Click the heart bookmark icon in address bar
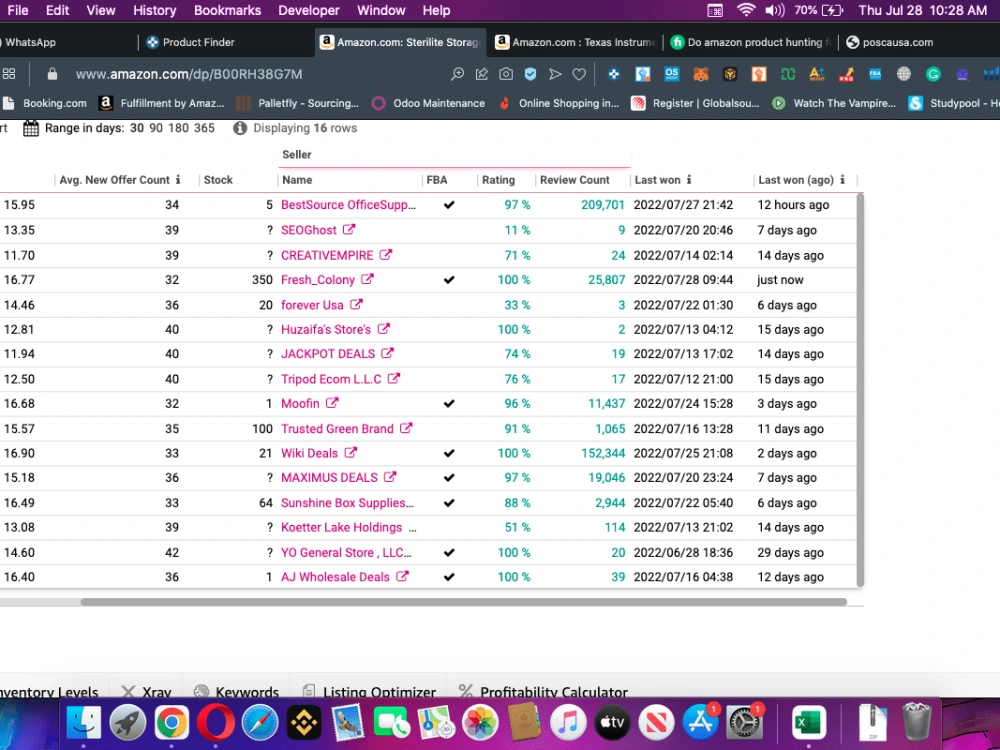This screenshot has height=750, width=1000. click(579, 74)
